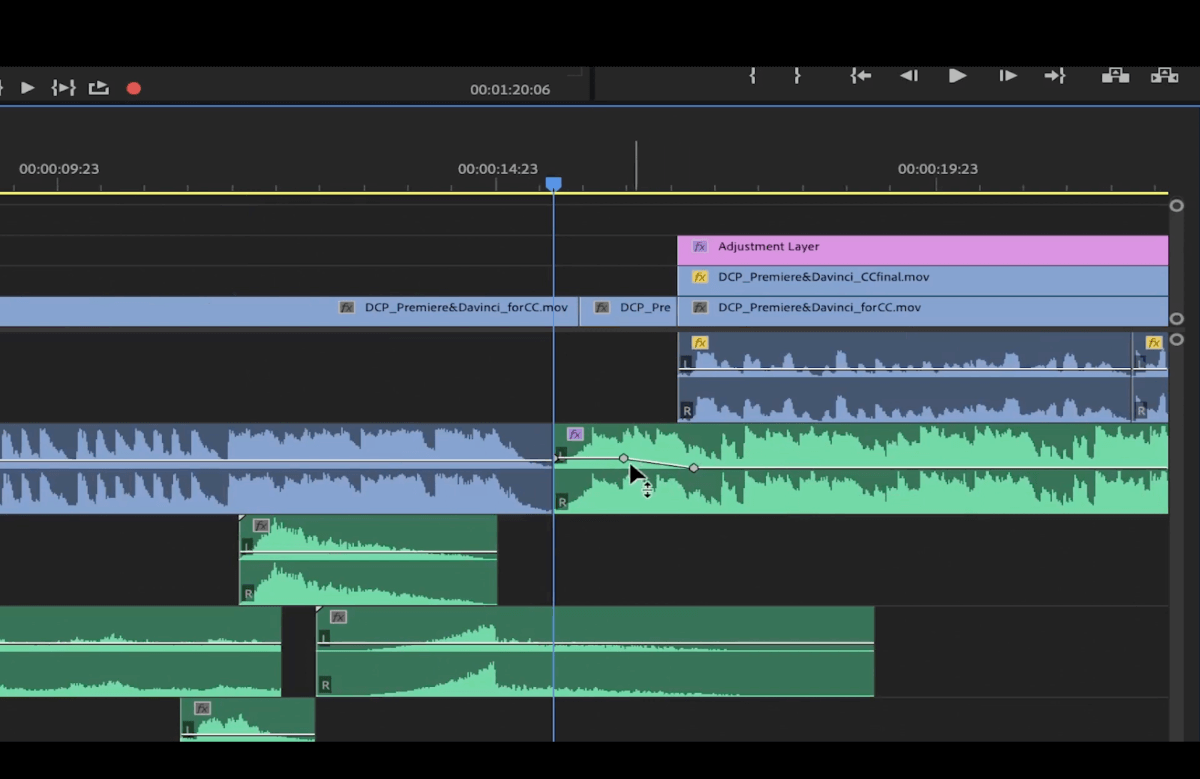Click the Mark In bracket icon
The width and height of the screenshot is (1200, 779).
pos(753,75)
